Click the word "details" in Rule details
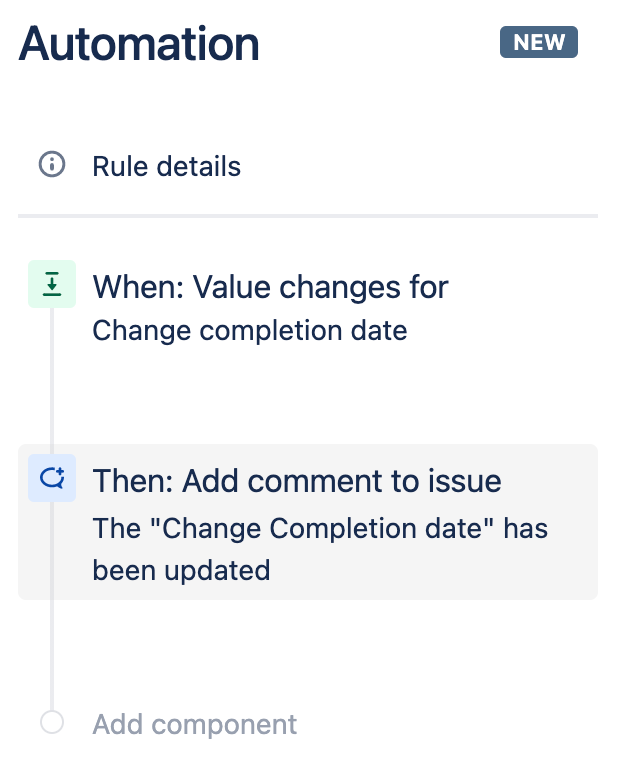This screenshot has width=644, height=784. pos(198,166)
